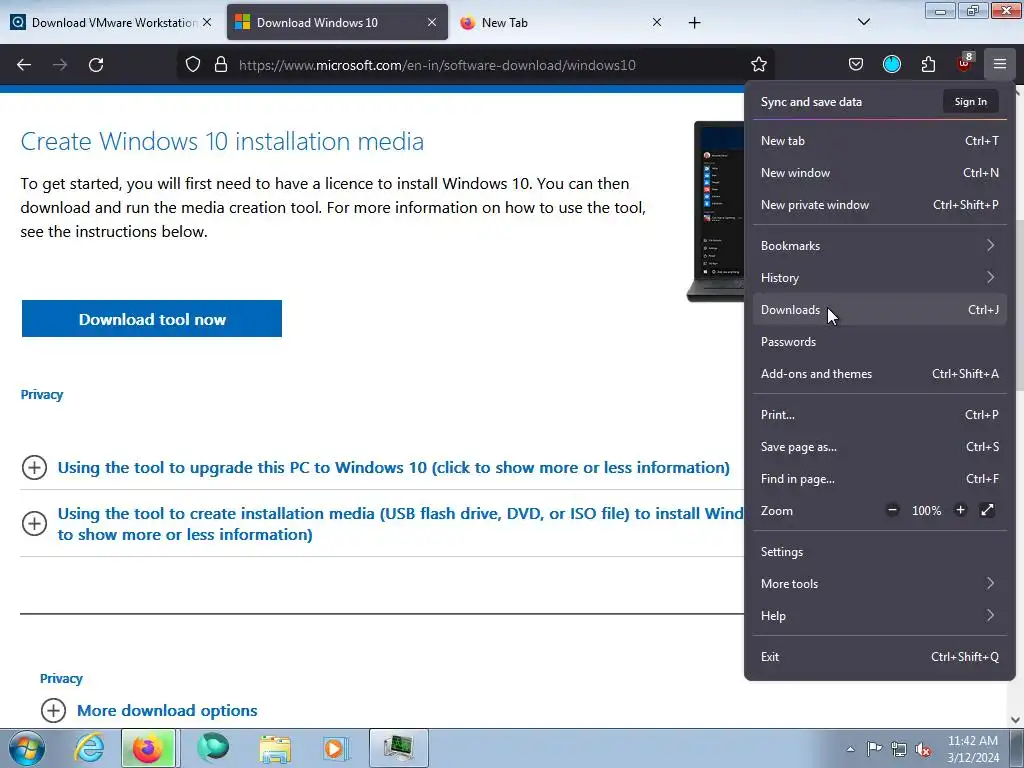Click Firefox taskbar icon
1024x768 pixels.
148,748
